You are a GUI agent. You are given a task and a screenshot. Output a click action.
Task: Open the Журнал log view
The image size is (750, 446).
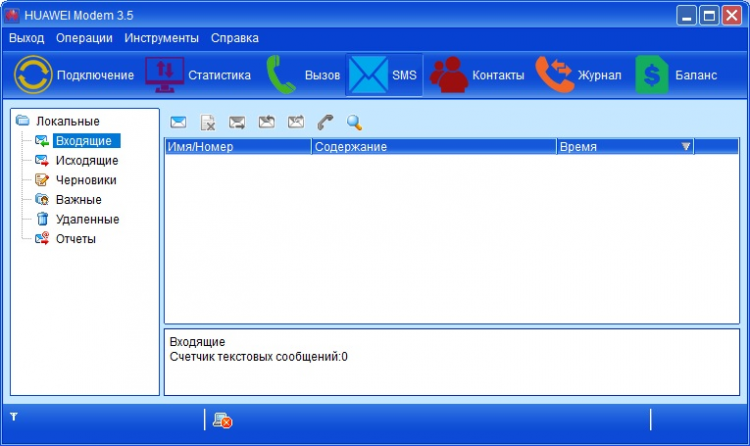579,75
